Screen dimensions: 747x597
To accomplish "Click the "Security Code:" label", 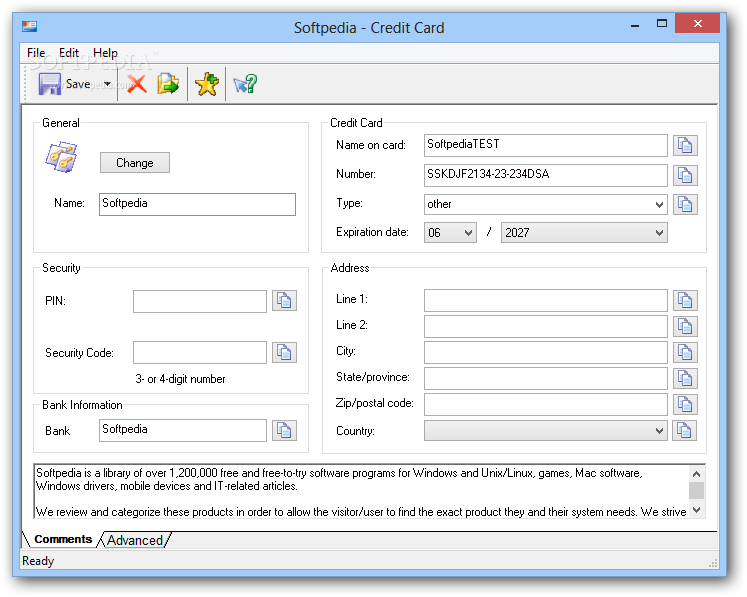I will (79, 353).
